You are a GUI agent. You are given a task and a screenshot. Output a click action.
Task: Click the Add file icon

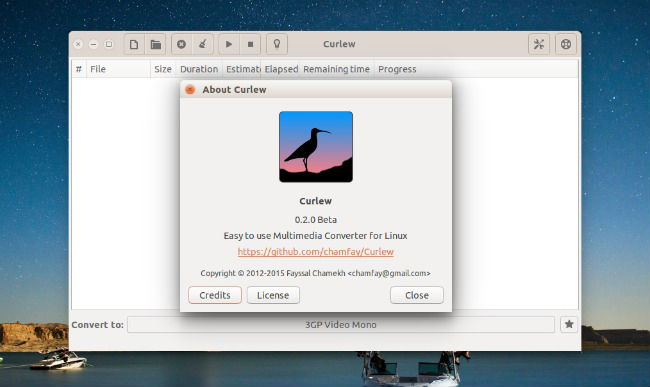[x=134, y=44]
